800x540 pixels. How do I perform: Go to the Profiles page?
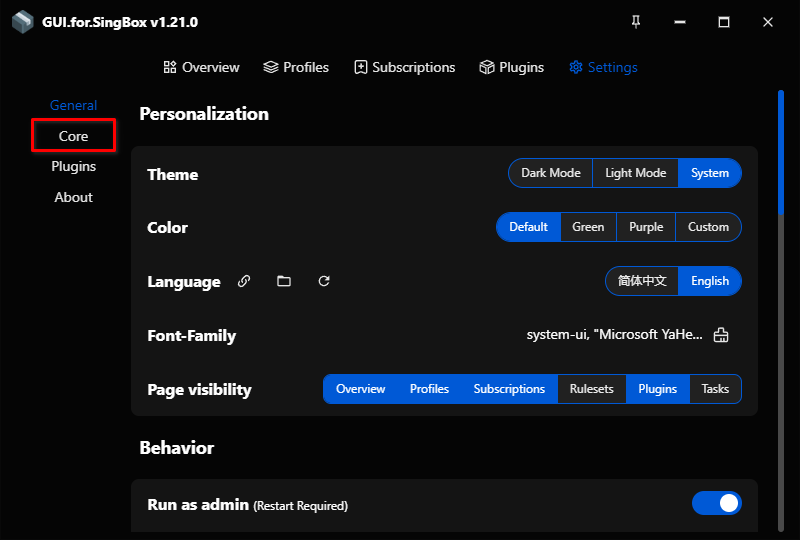[296, 67]
